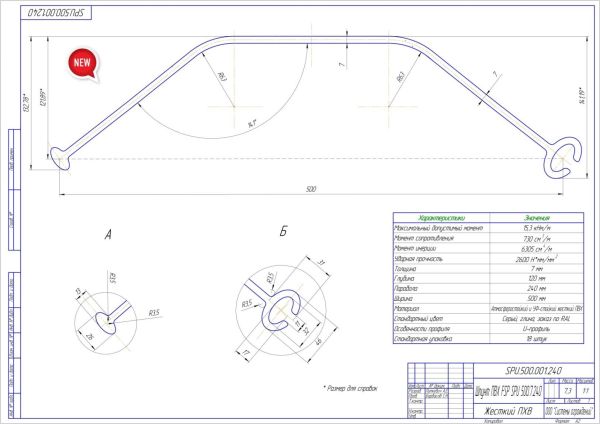Select the 500 width dimension label
The height and width of the screenshot is (424, 600).
(311, 189)
